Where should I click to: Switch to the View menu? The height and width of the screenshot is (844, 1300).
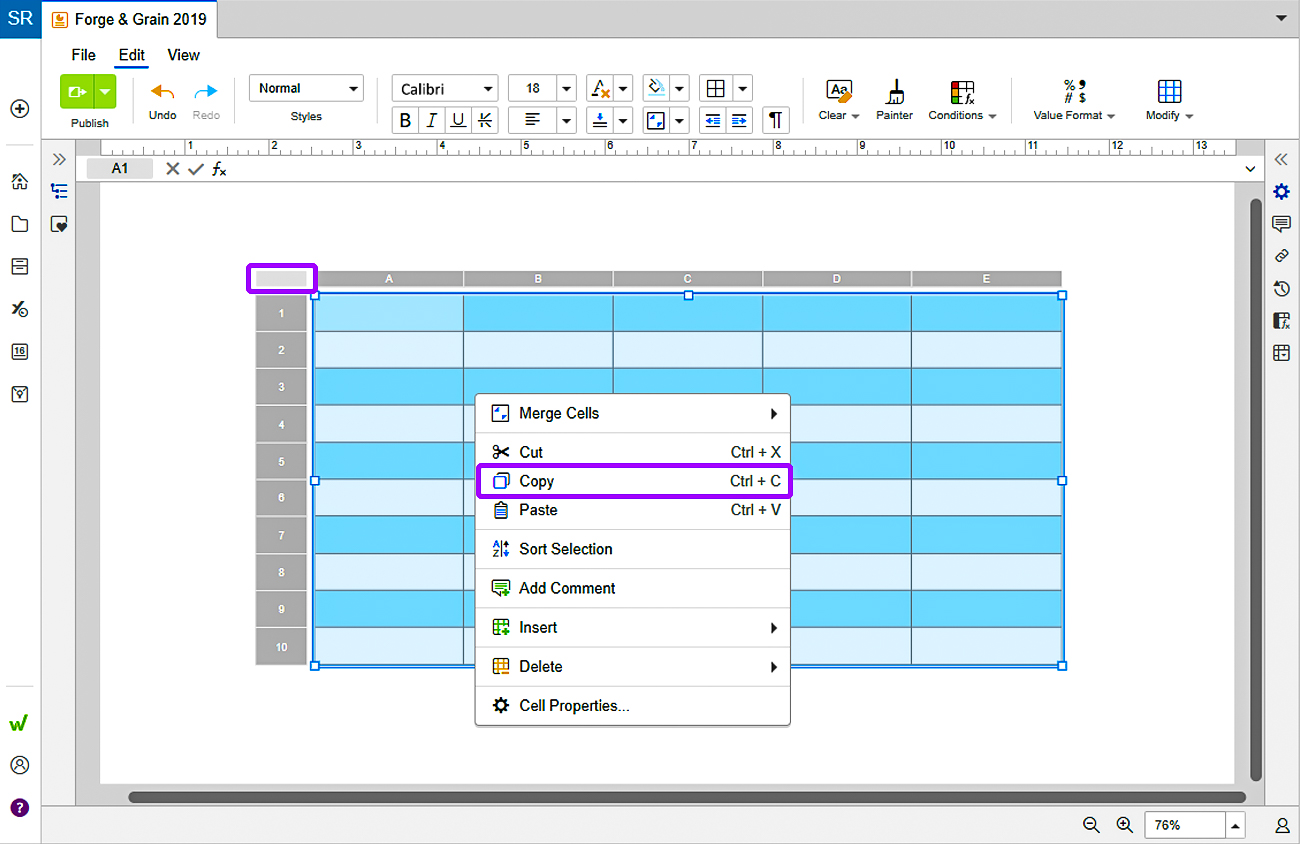(183, 55)
